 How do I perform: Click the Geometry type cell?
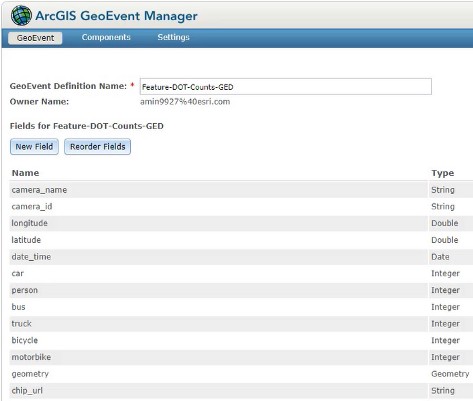(x=450, y=374)
